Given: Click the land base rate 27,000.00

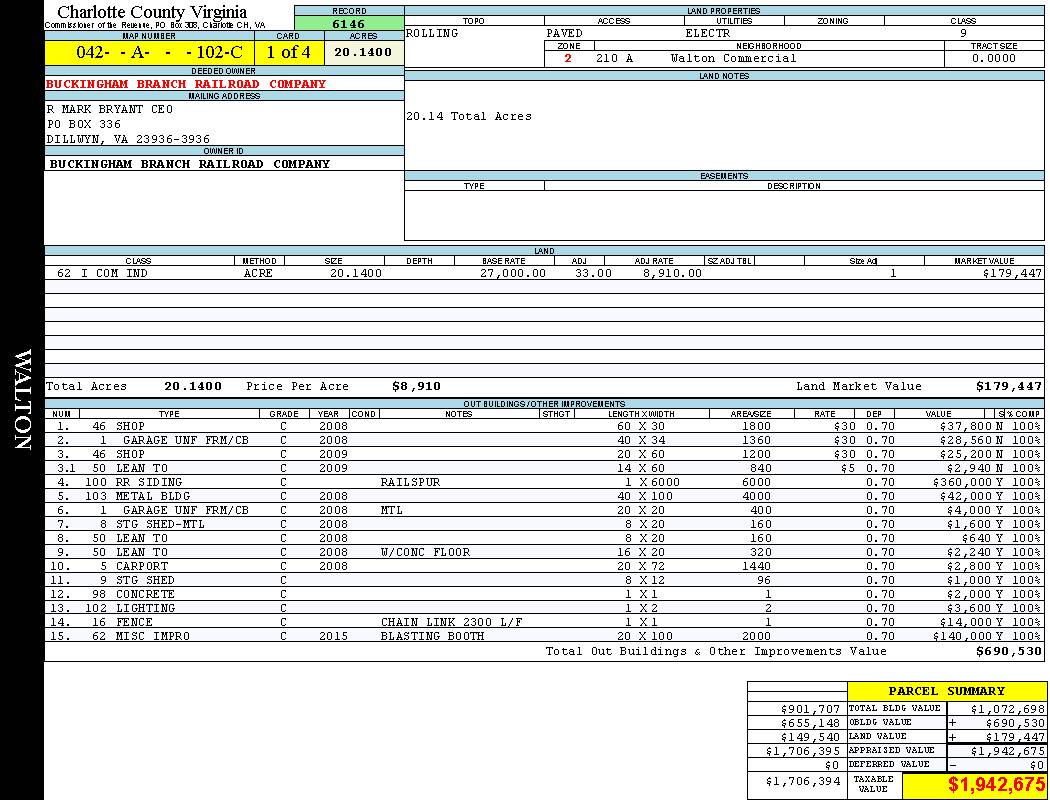Looking at the screenshot, I should pos(513,273).
